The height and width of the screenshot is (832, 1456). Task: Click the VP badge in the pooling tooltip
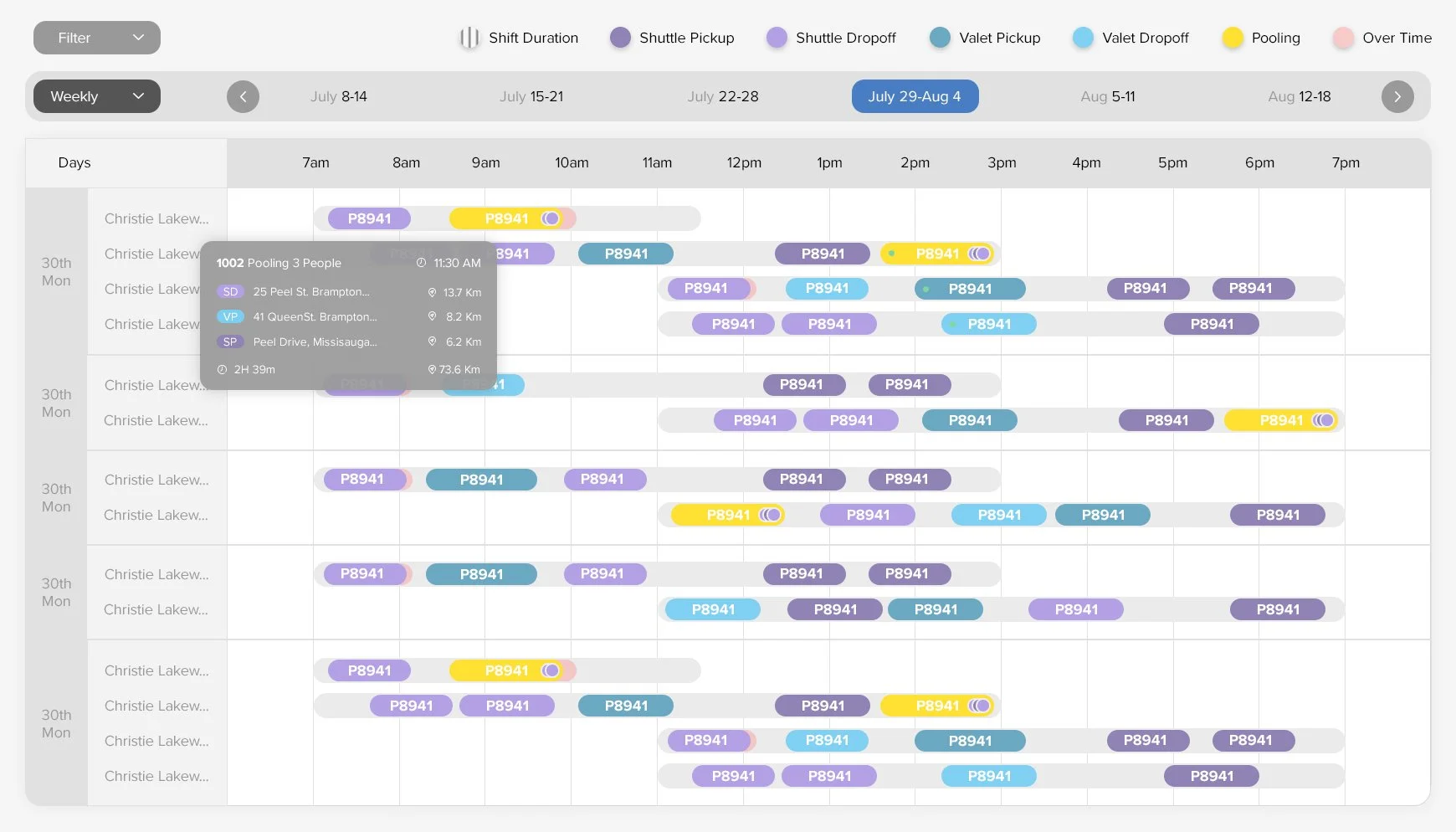point(230,316)
